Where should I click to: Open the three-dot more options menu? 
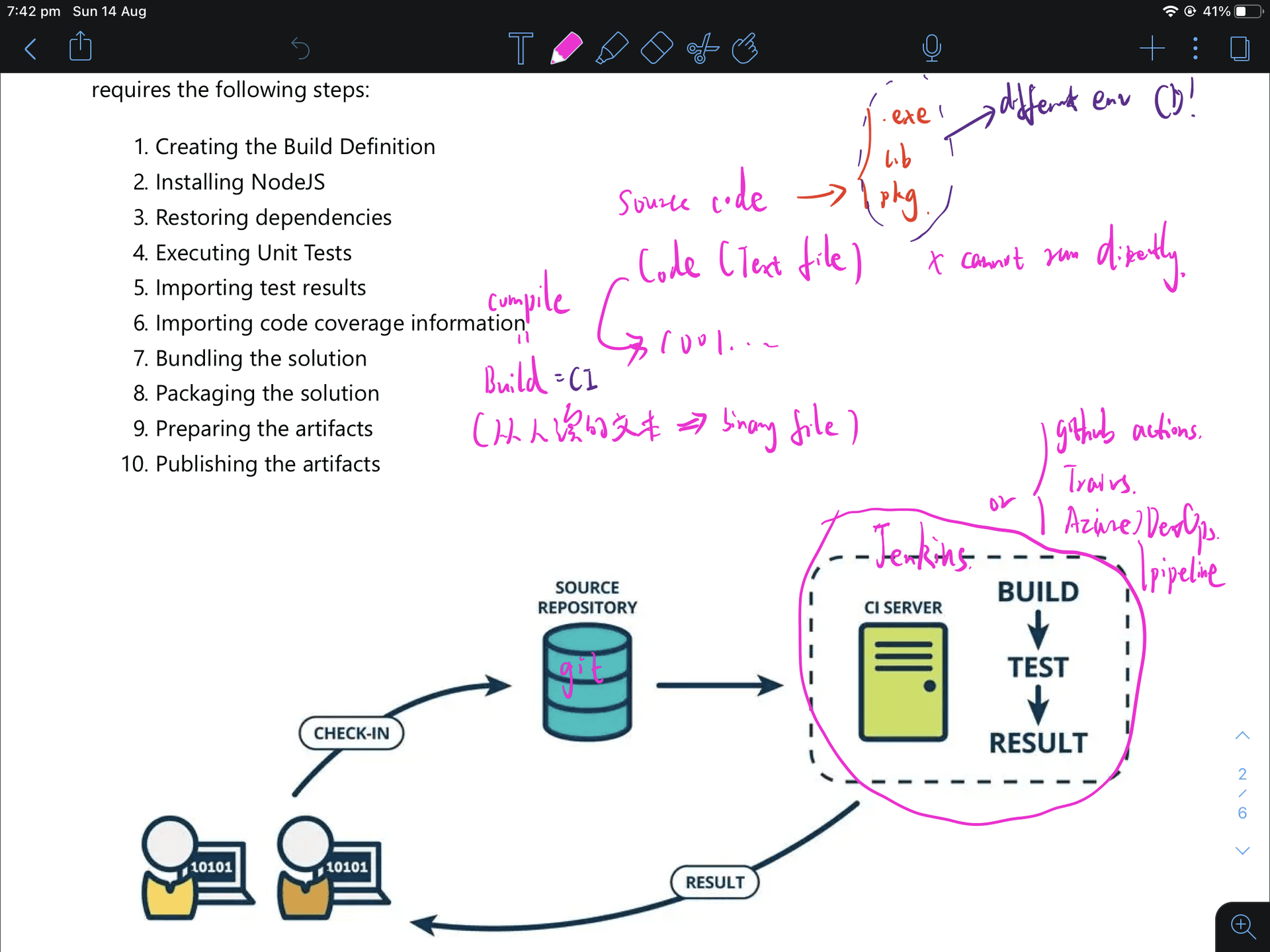click(1195, 48)
